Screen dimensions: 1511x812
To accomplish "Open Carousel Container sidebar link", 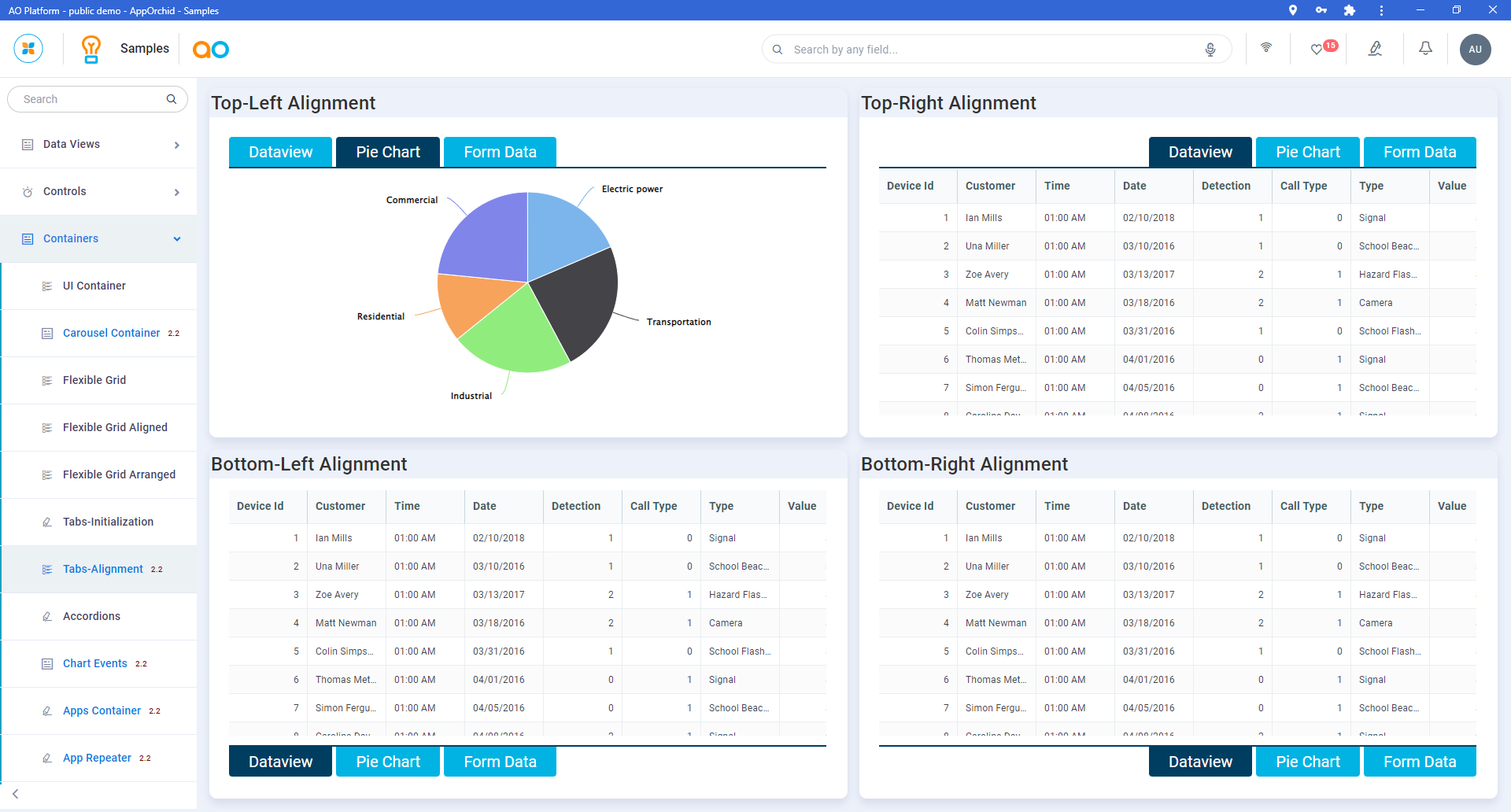I will (111, 334).
